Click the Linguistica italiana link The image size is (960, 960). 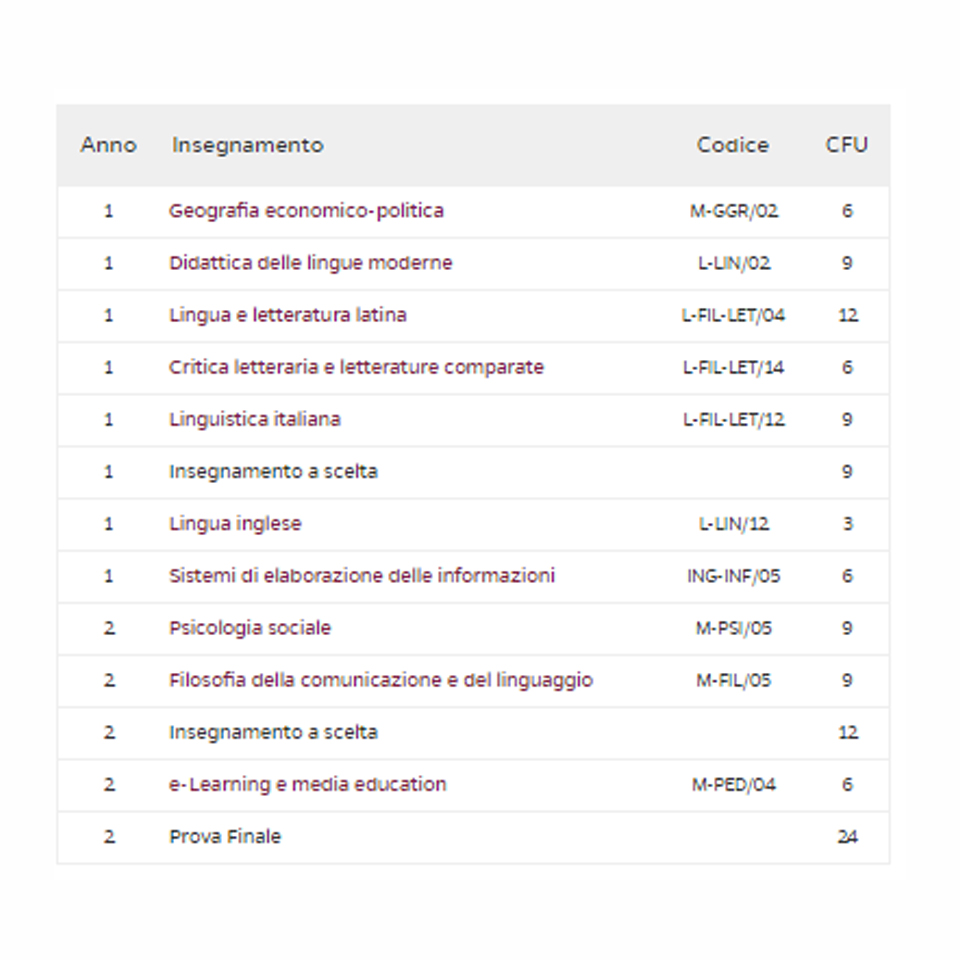click(x=255, y=419)
